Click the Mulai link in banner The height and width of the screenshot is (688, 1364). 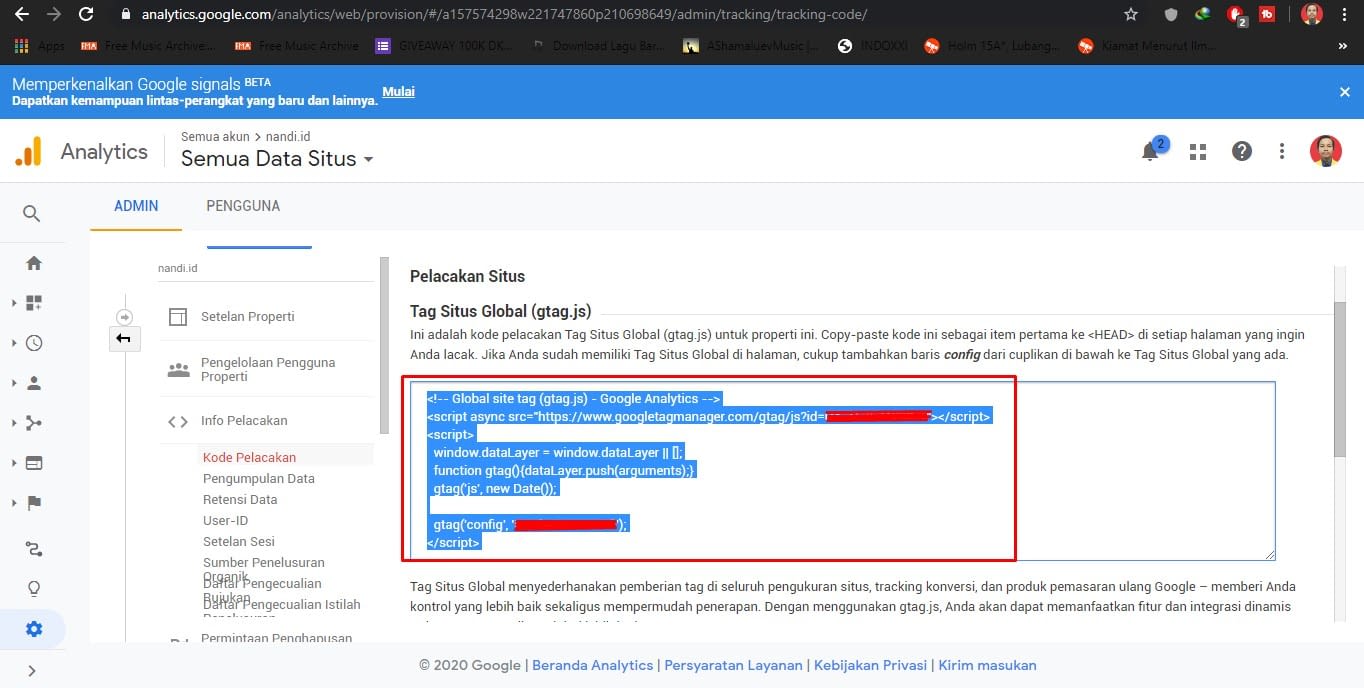pyautogui.click(x=398, y=92)
